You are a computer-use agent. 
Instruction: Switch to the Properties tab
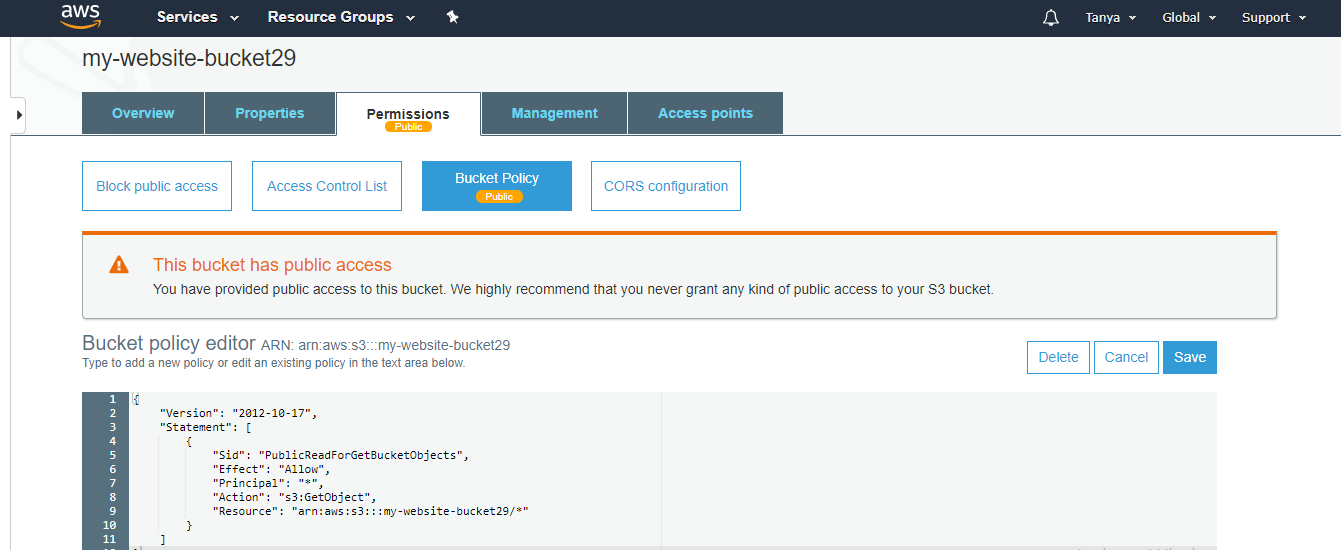(x=270, y=113)
